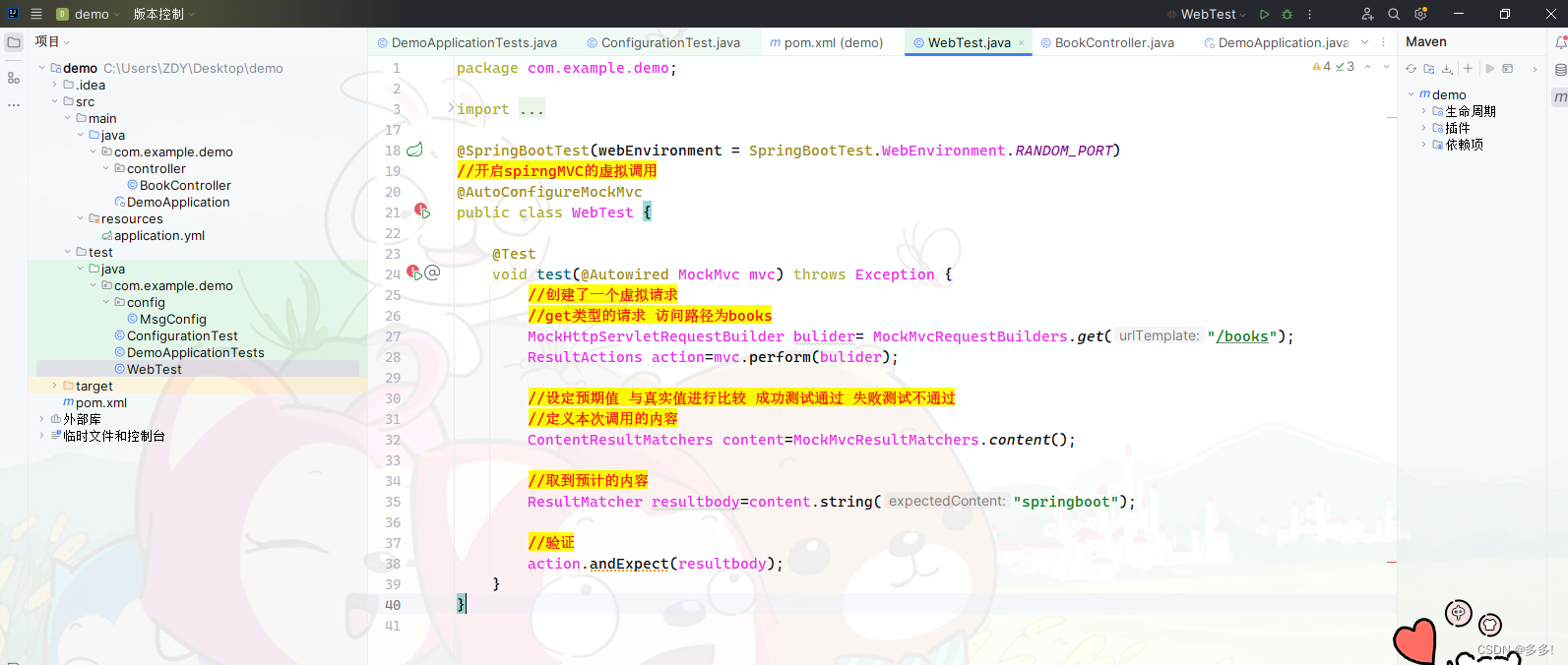The width and height of the screenshot is (1568, 665).
Task: Jump to next highlighted problem arrow
Action: point(1386,67)
